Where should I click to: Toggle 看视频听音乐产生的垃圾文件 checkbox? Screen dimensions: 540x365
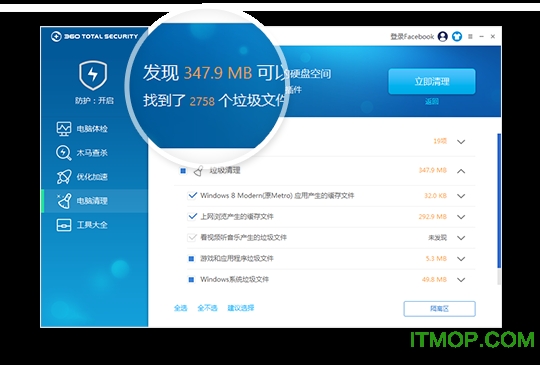(192, 238)
